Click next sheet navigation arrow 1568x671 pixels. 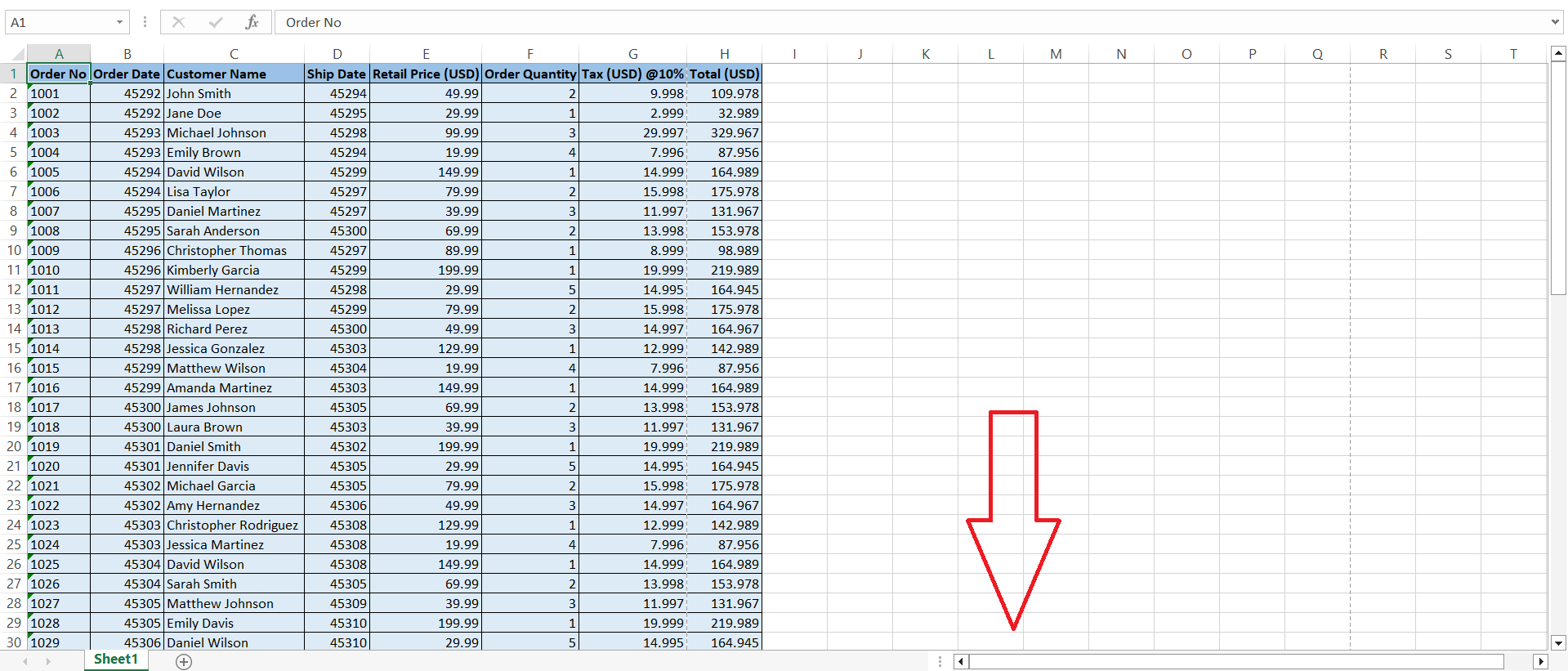[x=48, y=661]
